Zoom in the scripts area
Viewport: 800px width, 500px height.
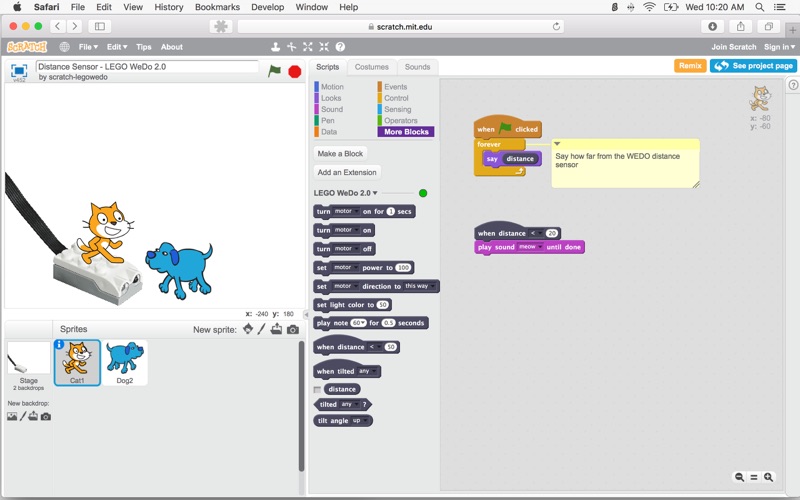[x=768, y=477]
